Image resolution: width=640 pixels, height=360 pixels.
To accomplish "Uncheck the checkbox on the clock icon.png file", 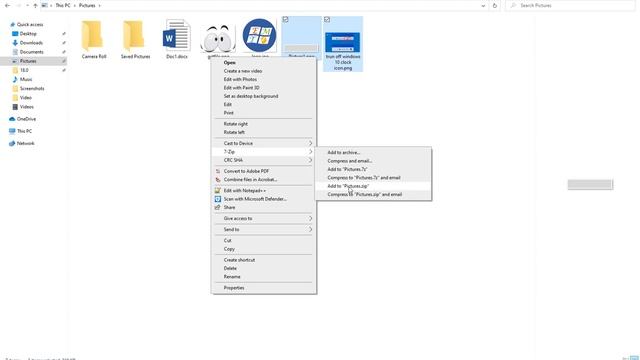I will (x=327, y=20).
